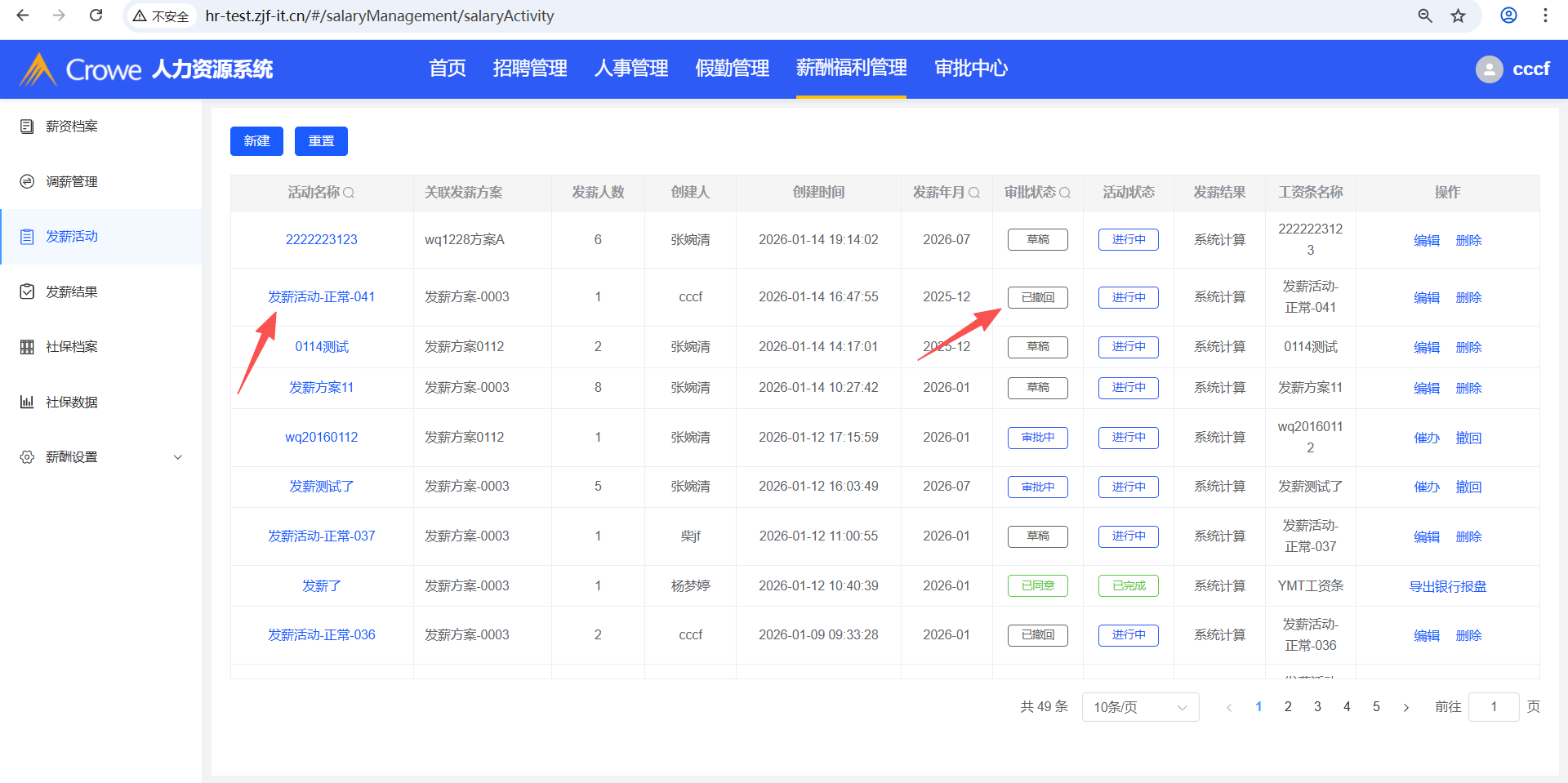Click search icon beside 审批状态 column header
Screen dimensions: 1568x783
coord(1064,193)
